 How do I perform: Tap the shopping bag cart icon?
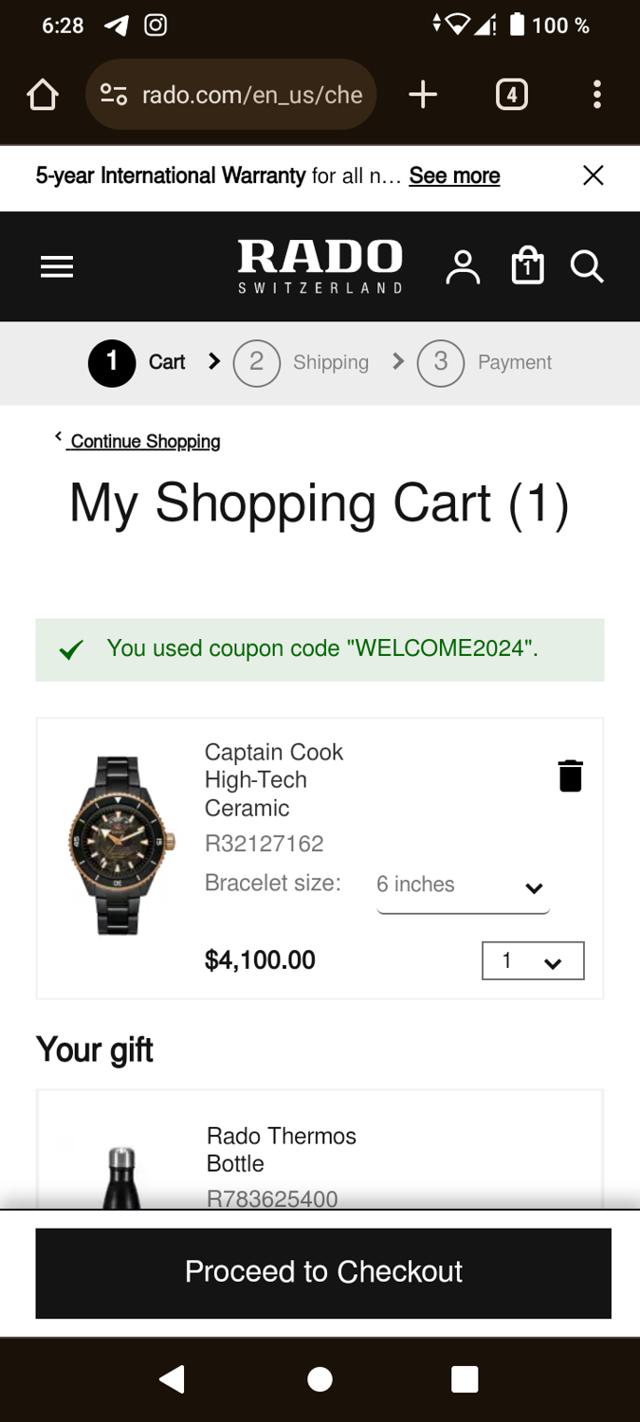click(528, 267)
